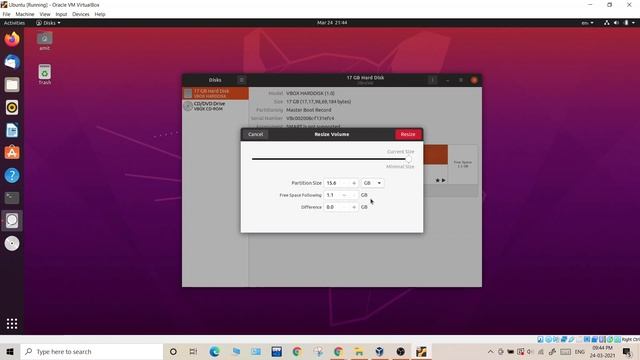The height and width of the screenshot is (360, 640).
Task: Click the optical disc icon in dock
Action: (12, 243)
